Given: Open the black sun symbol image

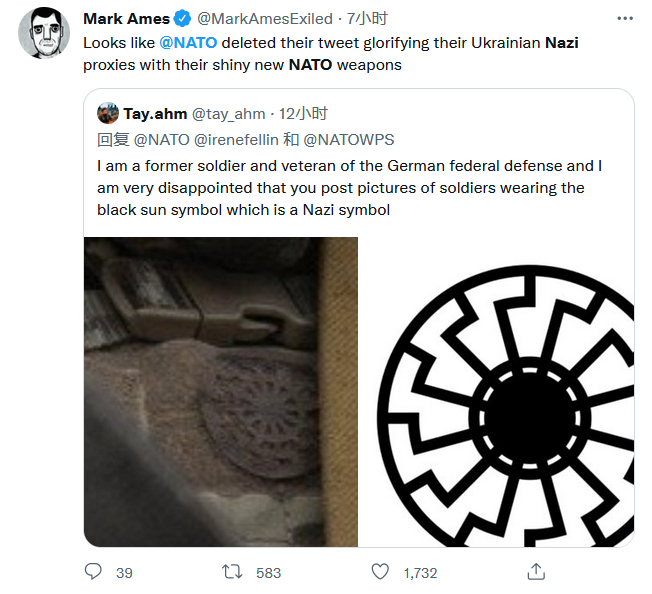Looking at the screenshot, I should pos(496,391).
